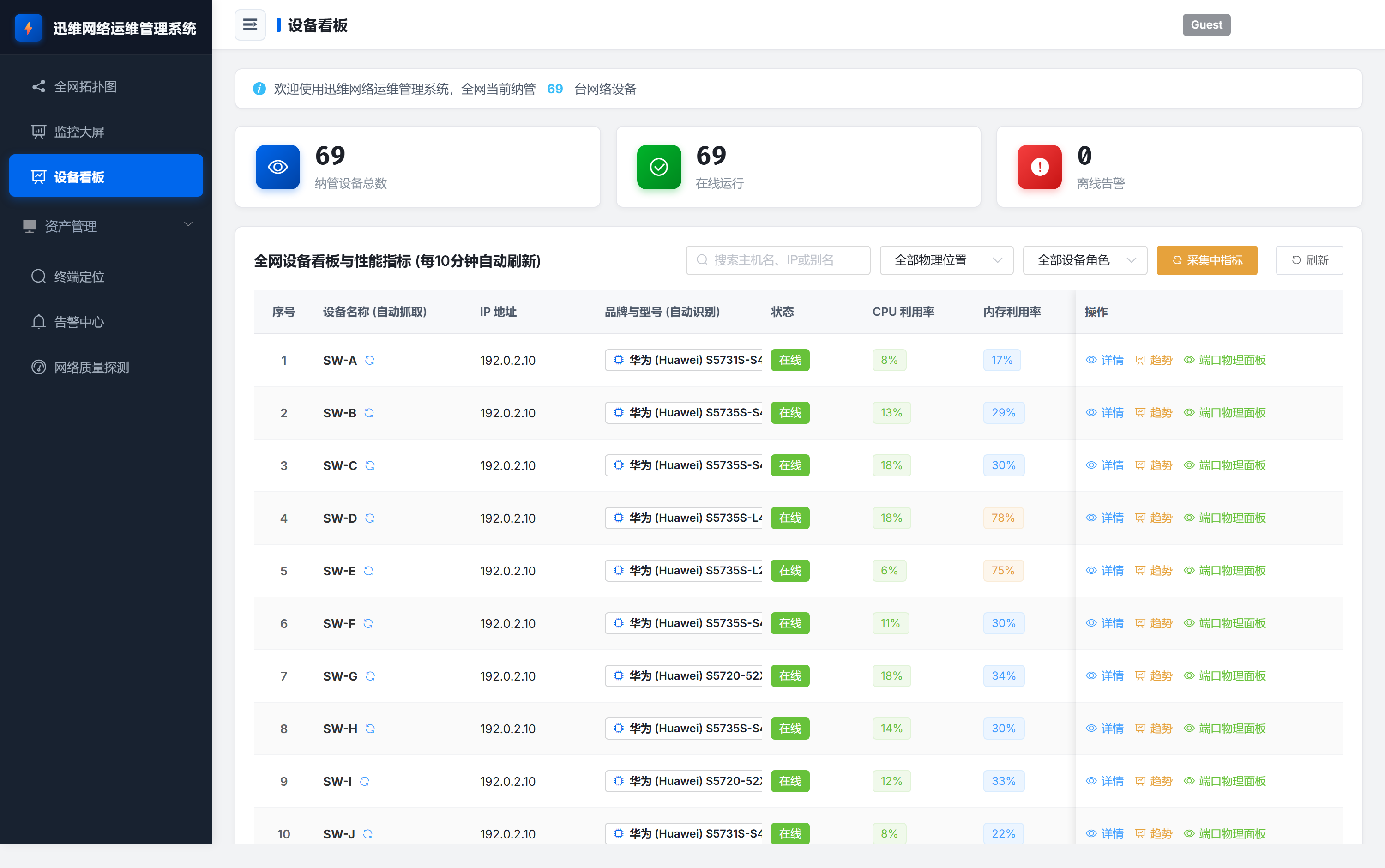Open 全网拓扑图 menu item
1385x868 pixels.
106,87
